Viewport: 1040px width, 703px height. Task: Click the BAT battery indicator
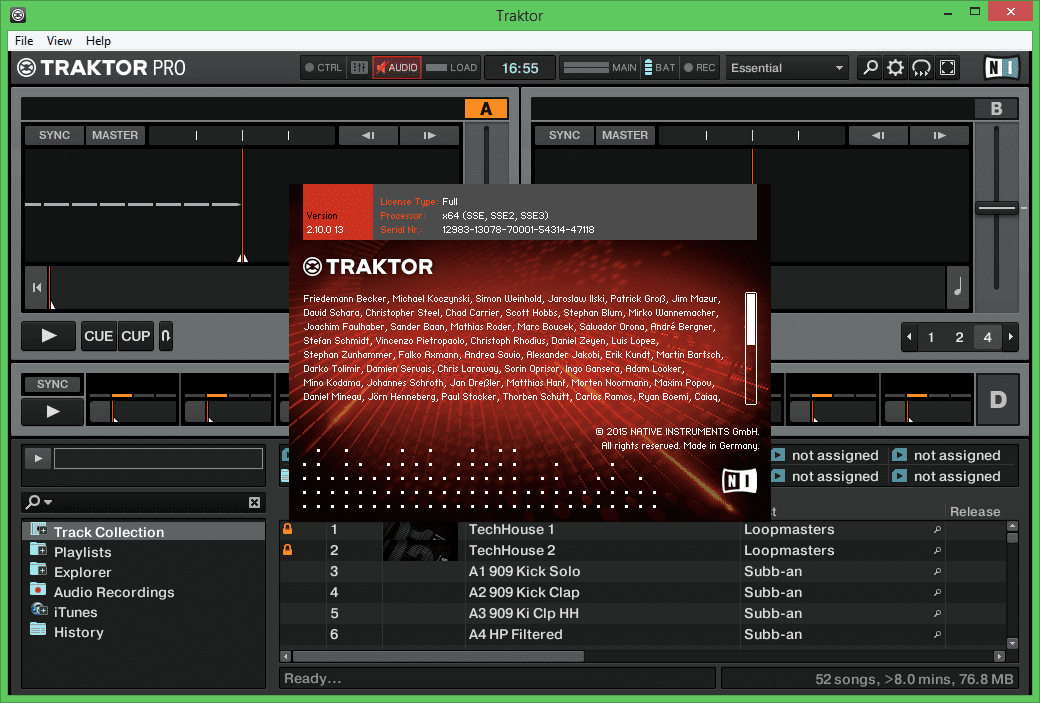pos(660,68)
